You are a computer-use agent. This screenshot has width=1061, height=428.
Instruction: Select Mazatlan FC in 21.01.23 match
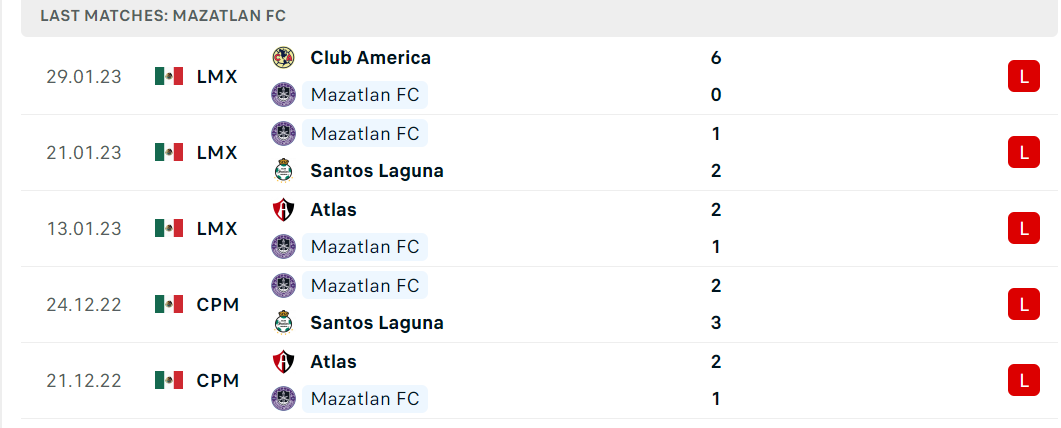(365, 133)
